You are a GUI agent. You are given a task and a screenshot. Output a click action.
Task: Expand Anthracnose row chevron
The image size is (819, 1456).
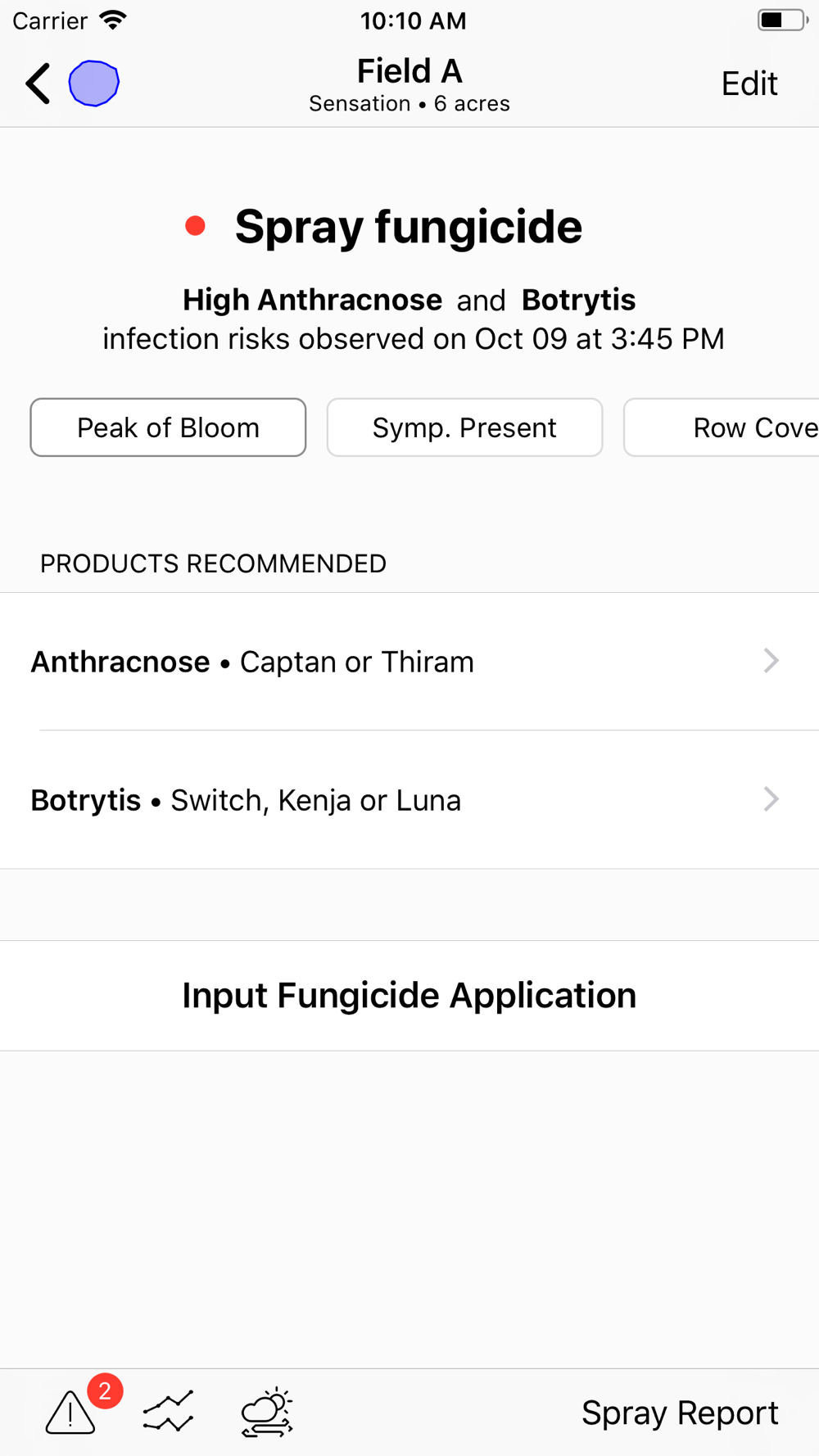click(x=771, y=661)
